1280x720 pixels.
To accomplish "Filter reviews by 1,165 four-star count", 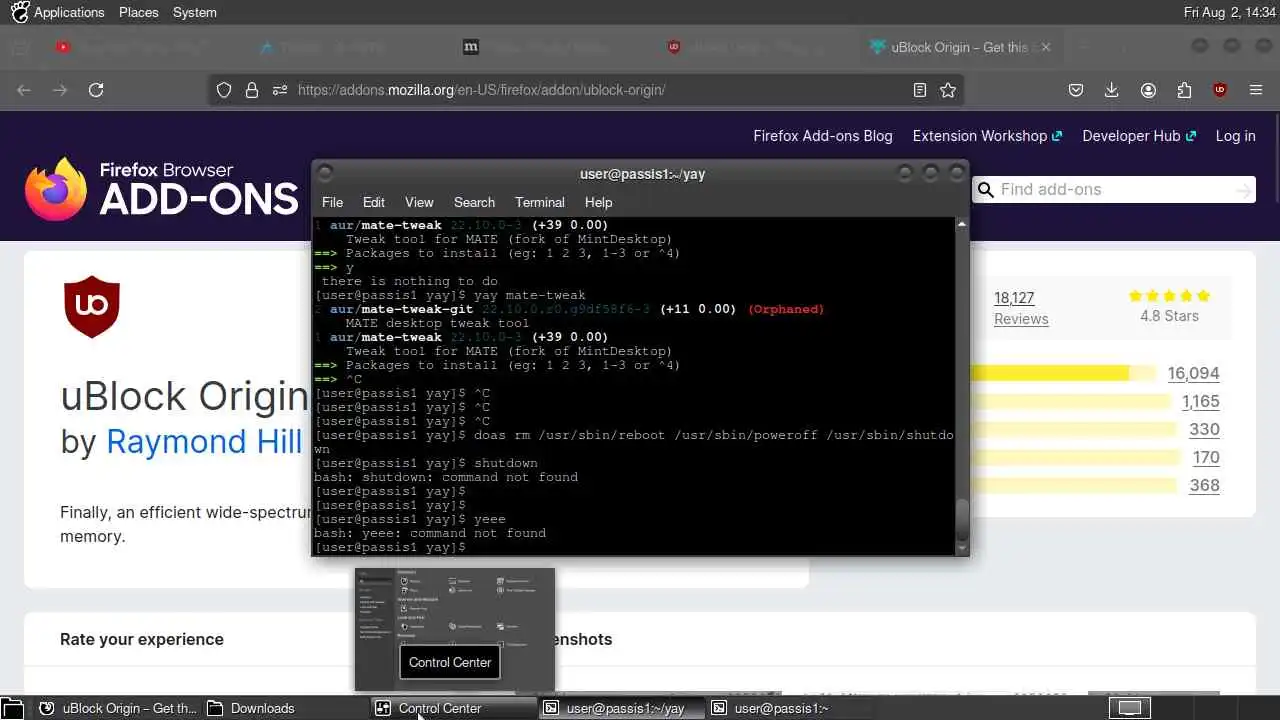I will (x=1200, y=401).
